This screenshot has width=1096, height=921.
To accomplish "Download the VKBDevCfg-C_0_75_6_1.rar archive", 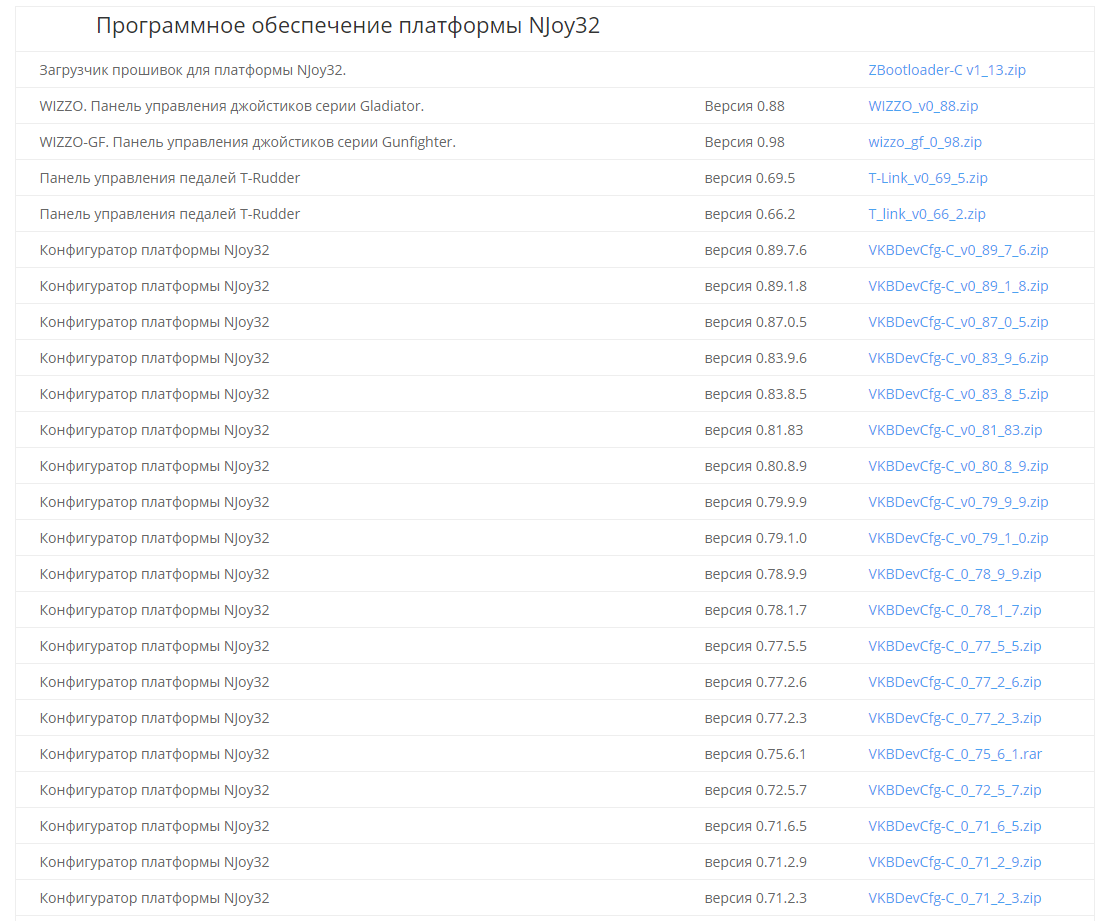I will [955, 754].
